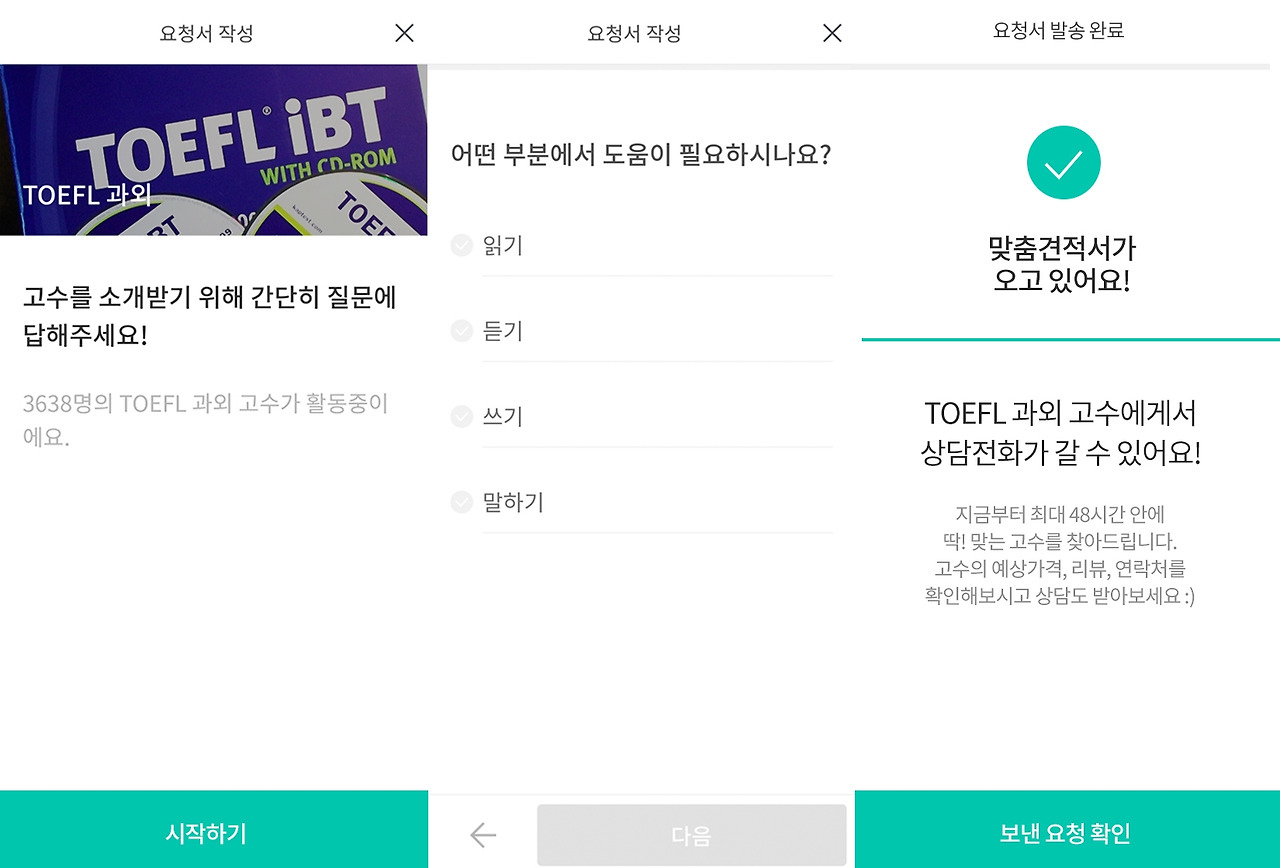Click the green checkmark success icon
Screen dimensions: 1280x868
(1064, 162)
